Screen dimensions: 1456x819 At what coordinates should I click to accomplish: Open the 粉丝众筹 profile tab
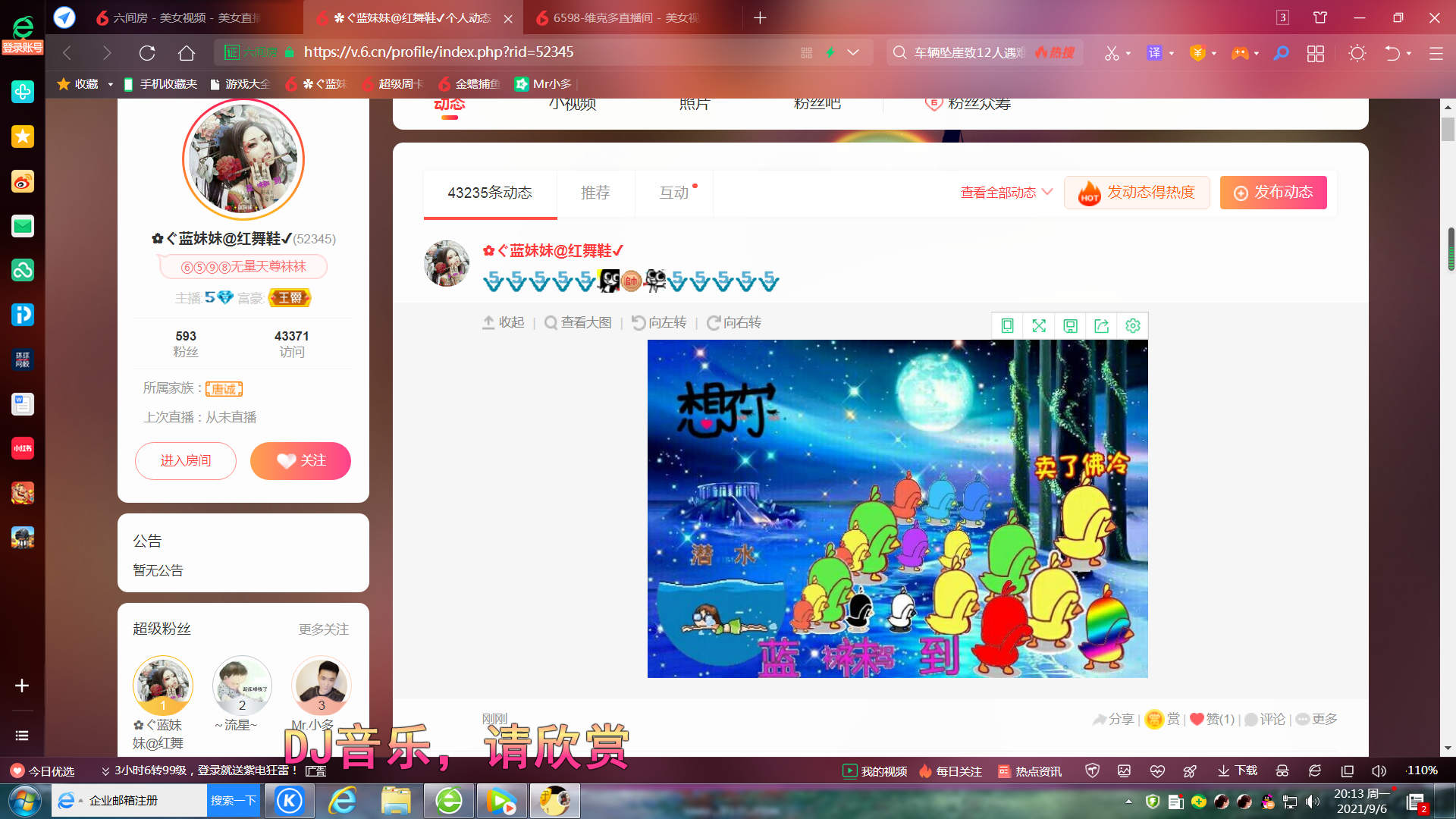968,103
